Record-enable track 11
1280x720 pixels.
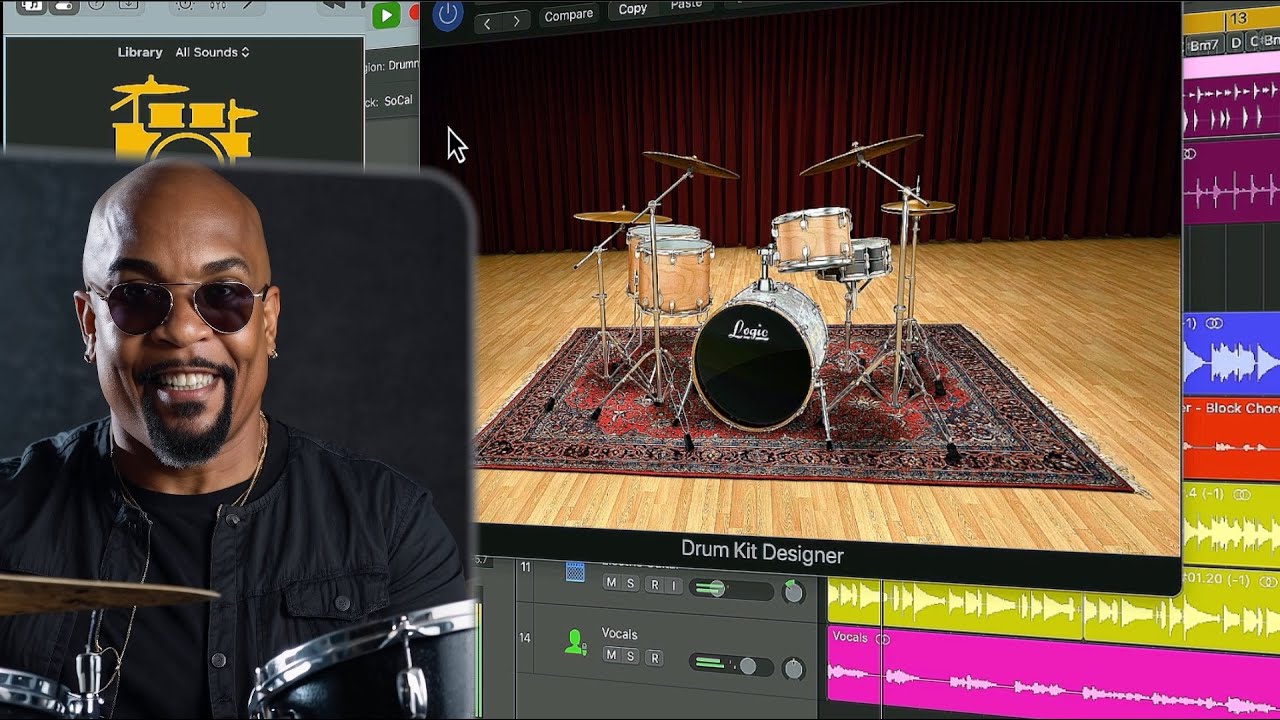[655, 584]
